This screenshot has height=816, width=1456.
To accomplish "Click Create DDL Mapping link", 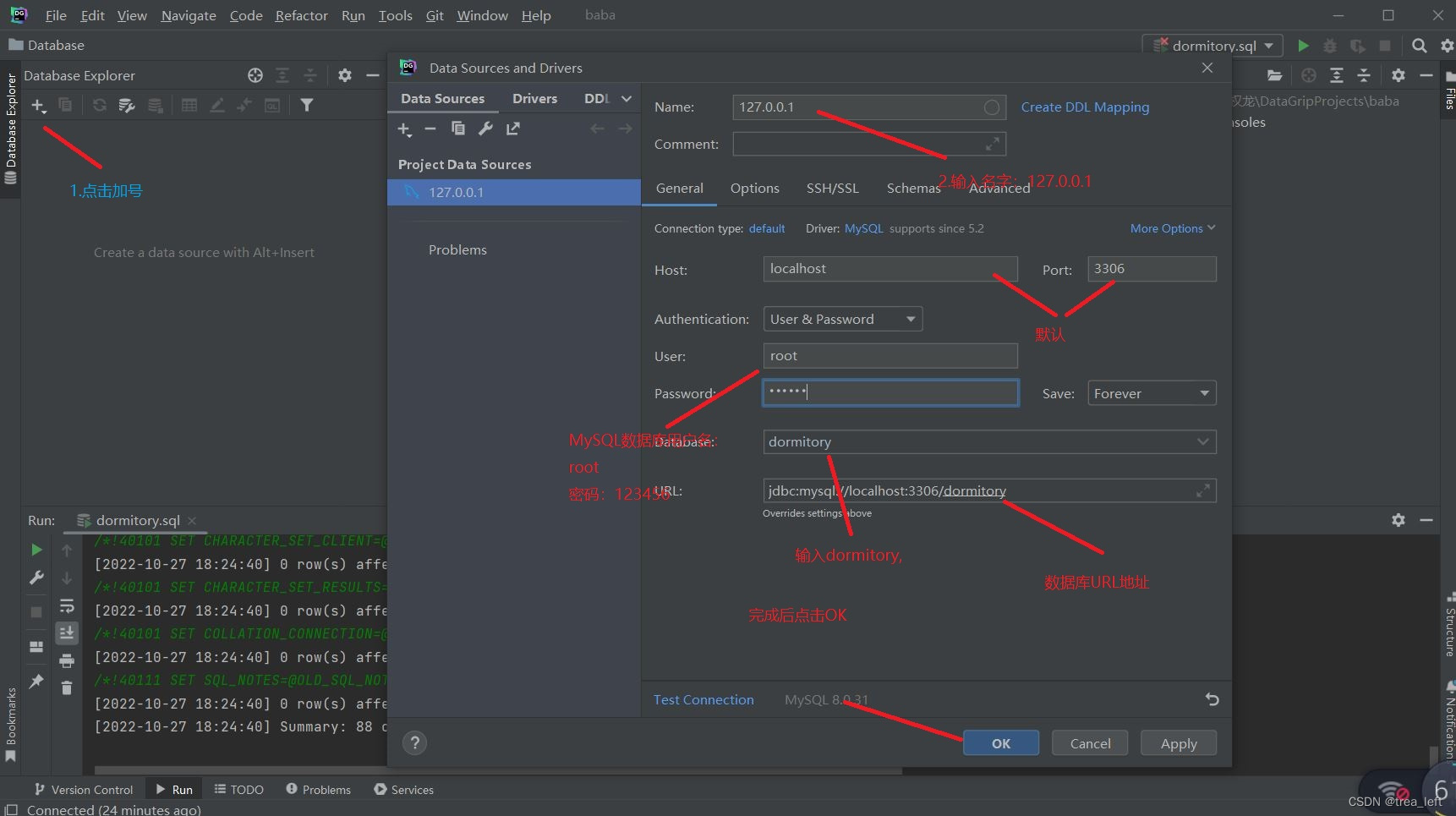I will tap(1085, 107).
